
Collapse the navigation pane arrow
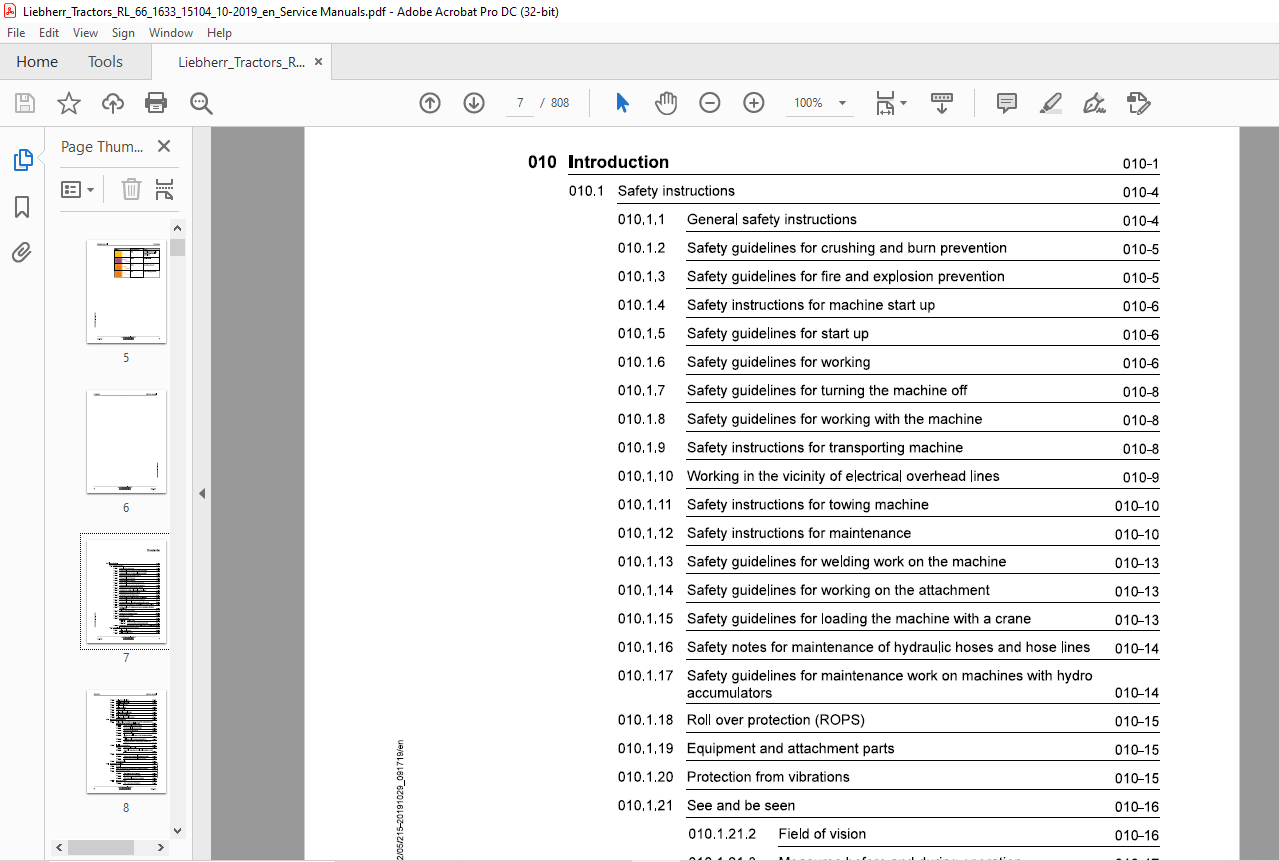point(201,493)
